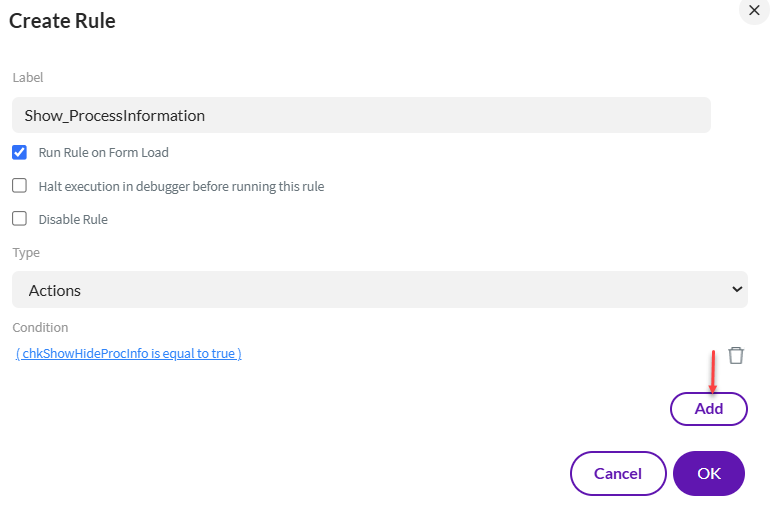Click the 'Type' field caption
This screenshot has height=518, width=779.
pyautogui.click(x=26, y=253)
